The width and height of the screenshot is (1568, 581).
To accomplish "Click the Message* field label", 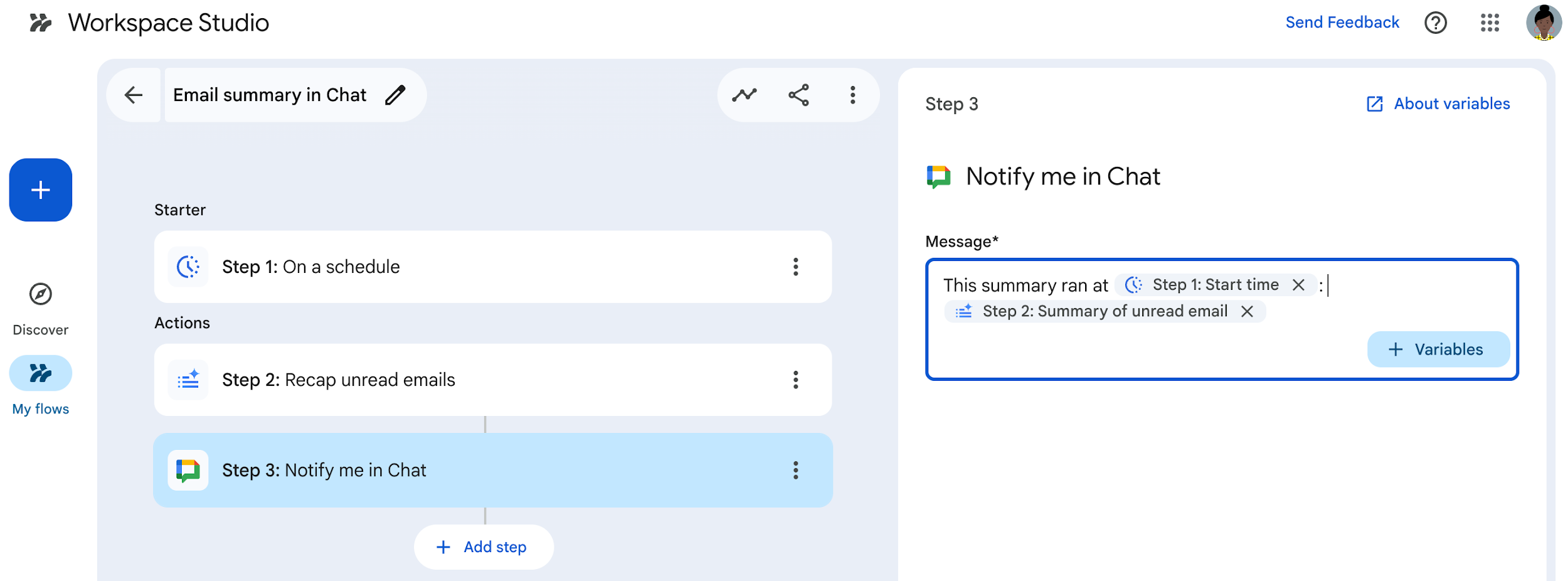I will [961, 242].
